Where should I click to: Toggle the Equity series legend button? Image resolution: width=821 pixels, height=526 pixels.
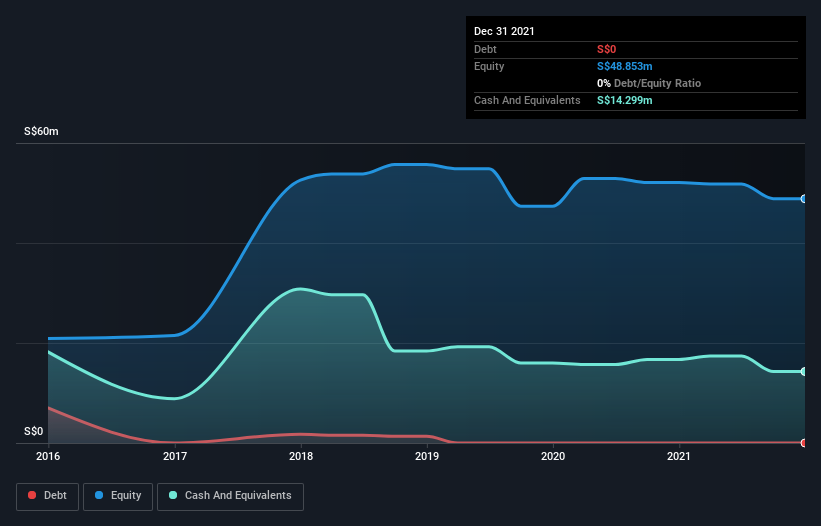tap(118, 496)
